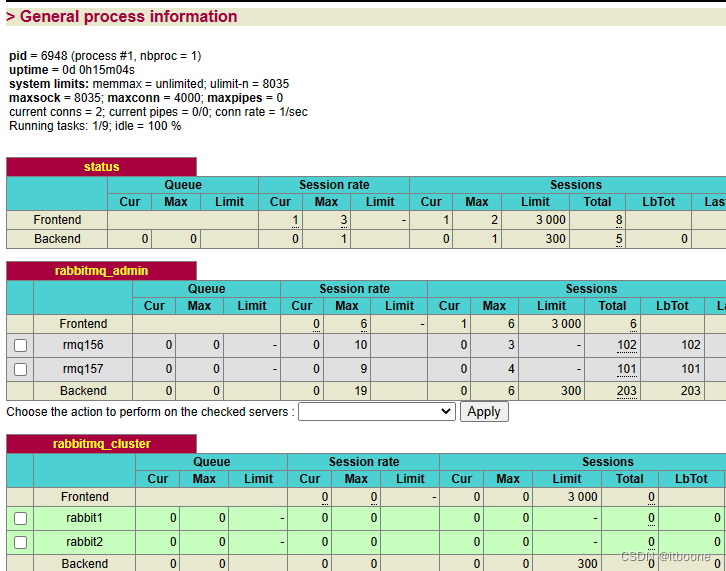The image size is (726, 571).
Task: Click status table Frontend row label
Action: pos(57,220)
